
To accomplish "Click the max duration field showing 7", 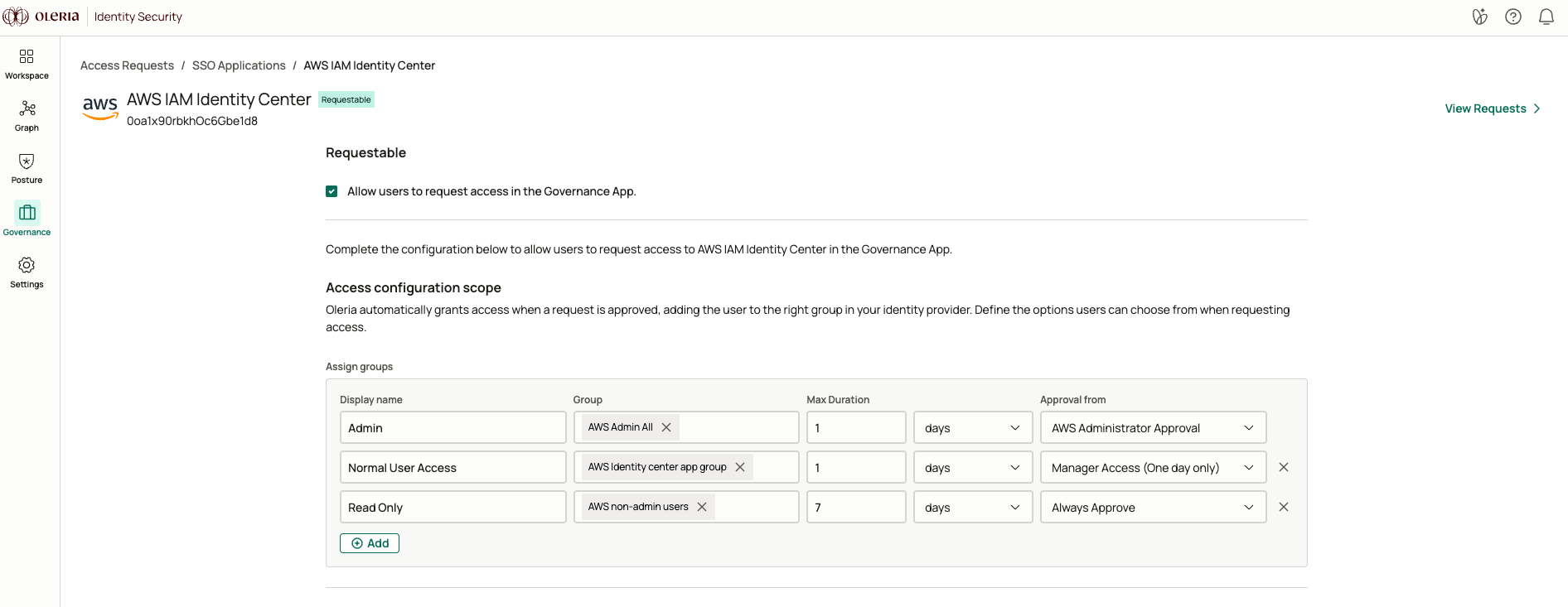I will [856, 507].
